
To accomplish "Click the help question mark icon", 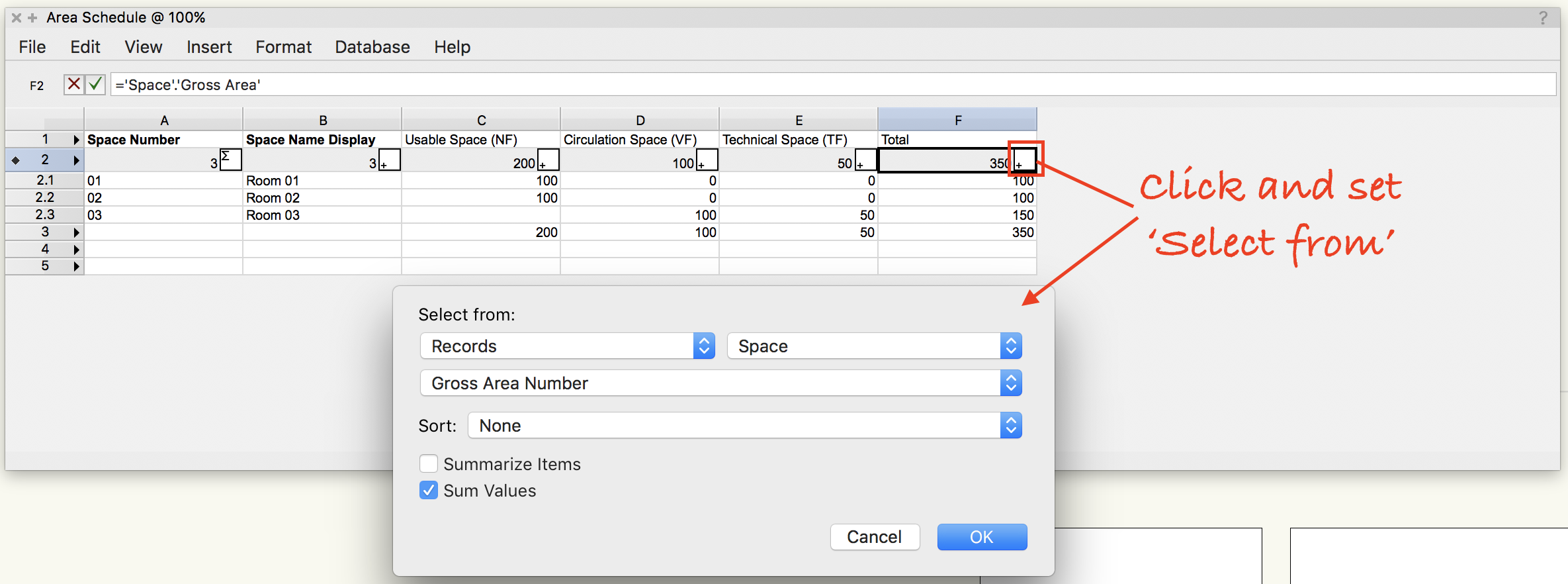I will click(x=1543, y=18).
